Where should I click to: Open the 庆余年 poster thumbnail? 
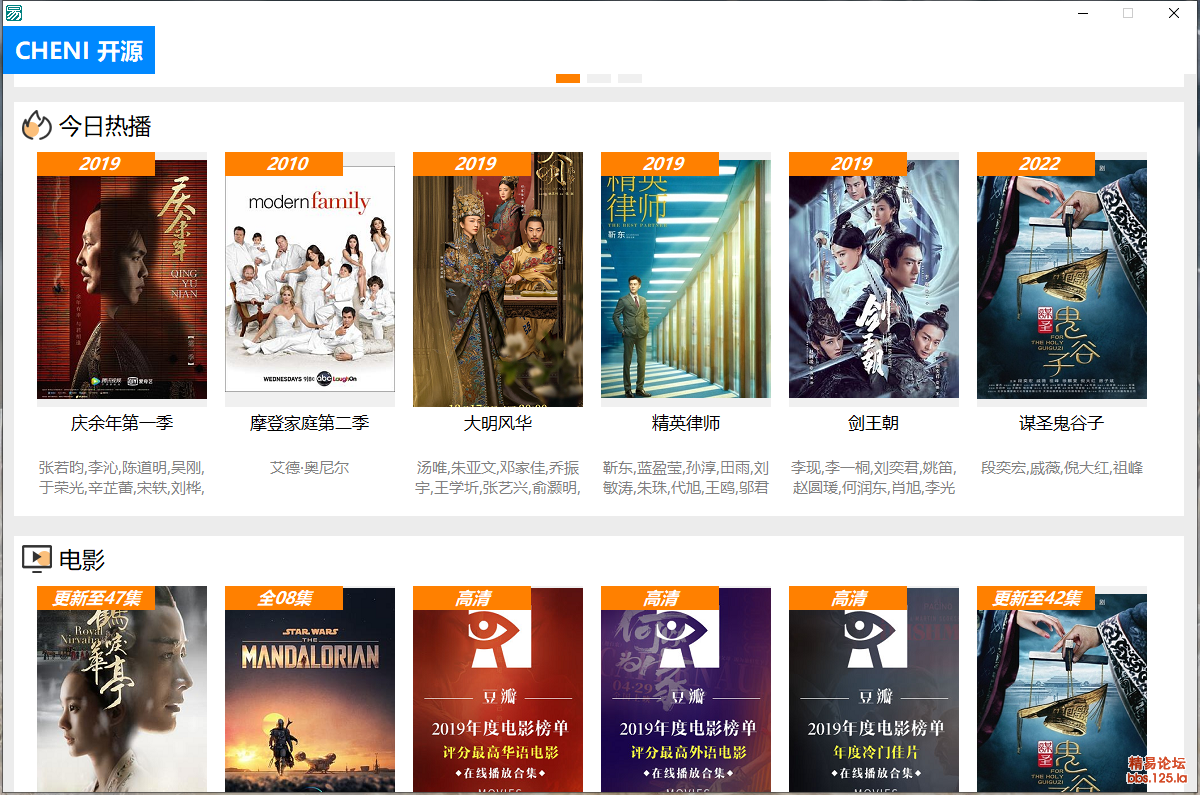click(x=122, y=279)
